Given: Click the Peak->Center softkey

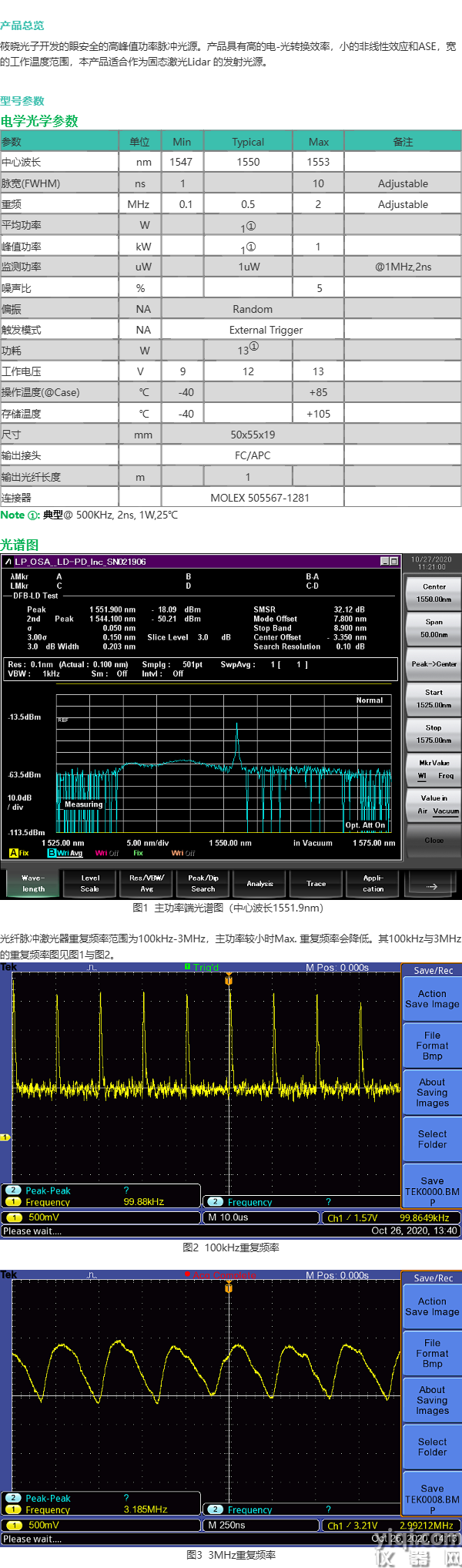Looking at the screenshot, I should [434, 663].
